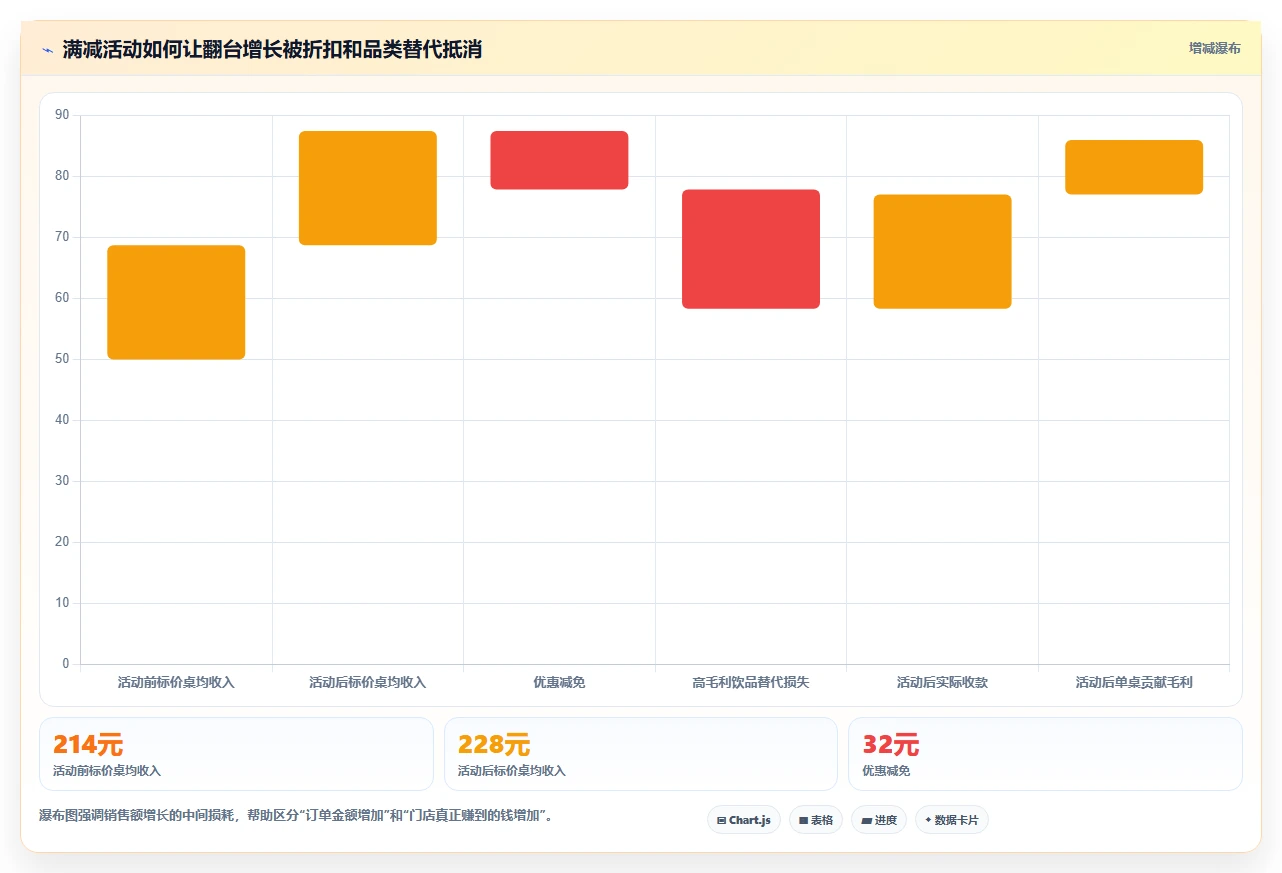Click the x-axis label 活动后单桌贡献毛利
Screen dimensions: 1282x873
(1134, 683)
